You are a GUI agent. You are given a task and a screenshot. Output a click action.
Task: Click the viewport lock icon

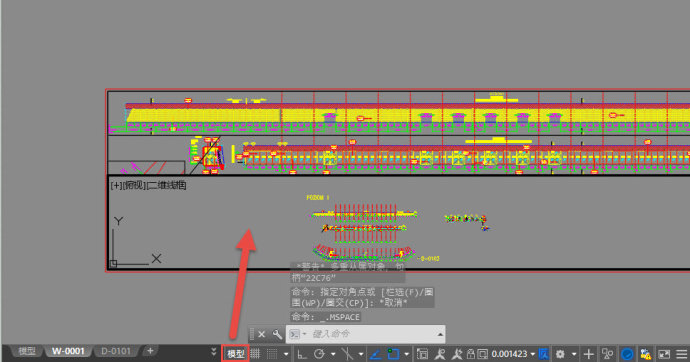[470, 354]
